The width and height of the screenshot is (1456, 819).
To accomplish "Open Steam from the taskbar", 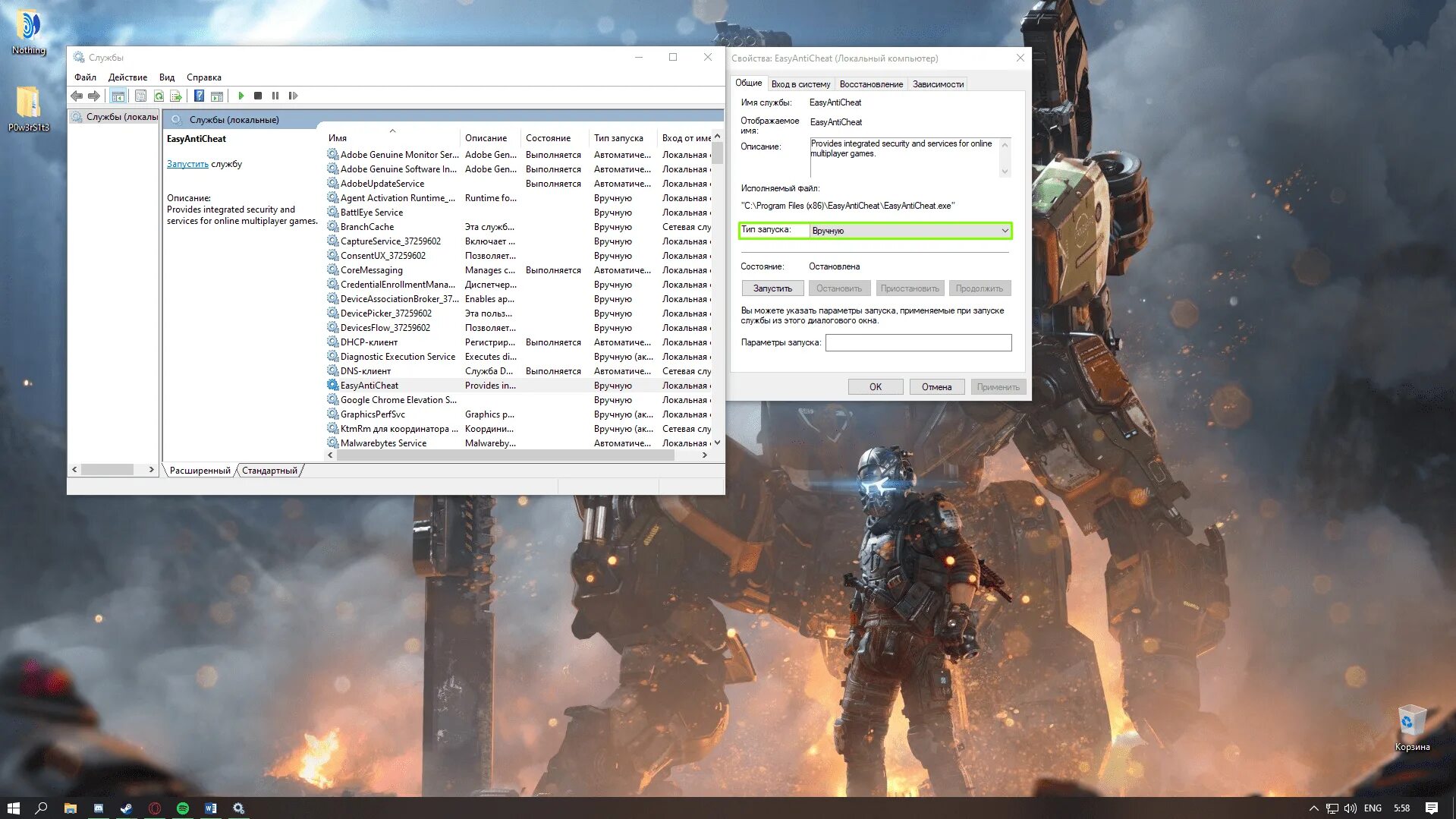I will 127,808.
